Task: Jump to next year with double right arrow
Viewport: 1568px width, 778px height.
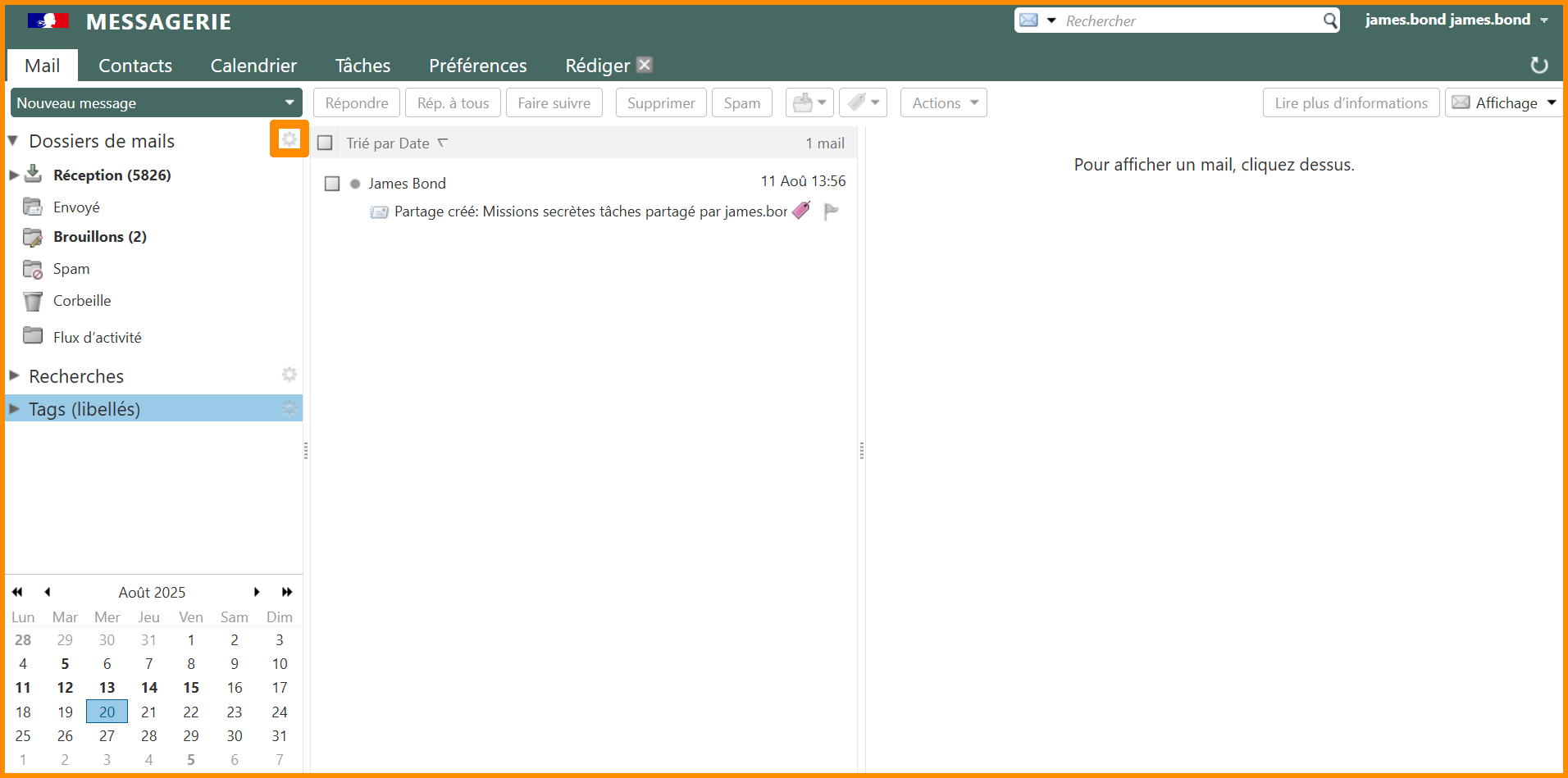Action: tap(287, 592)
